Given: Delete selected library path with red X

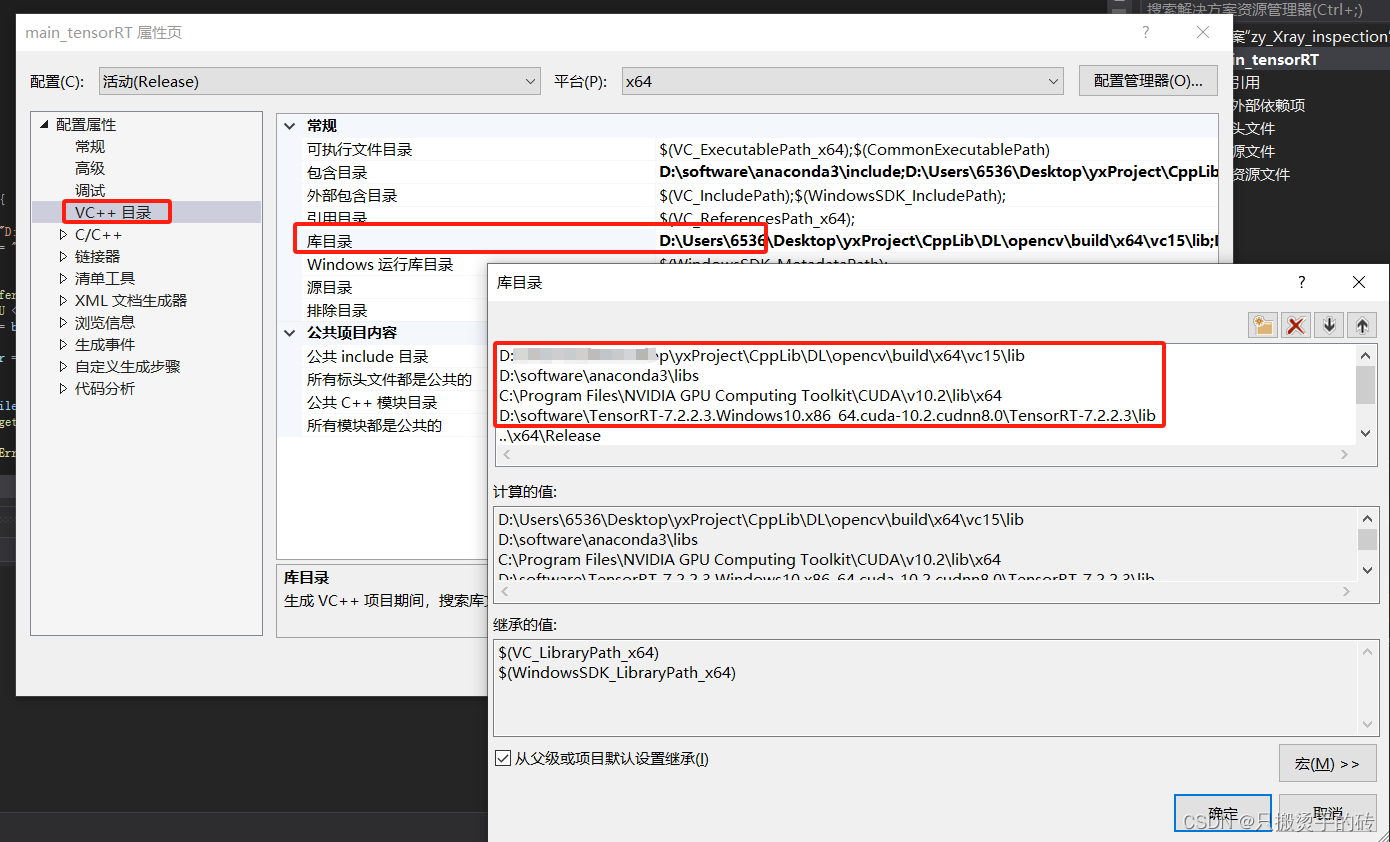Looking at the screenshot, I should pos(1297,325).
